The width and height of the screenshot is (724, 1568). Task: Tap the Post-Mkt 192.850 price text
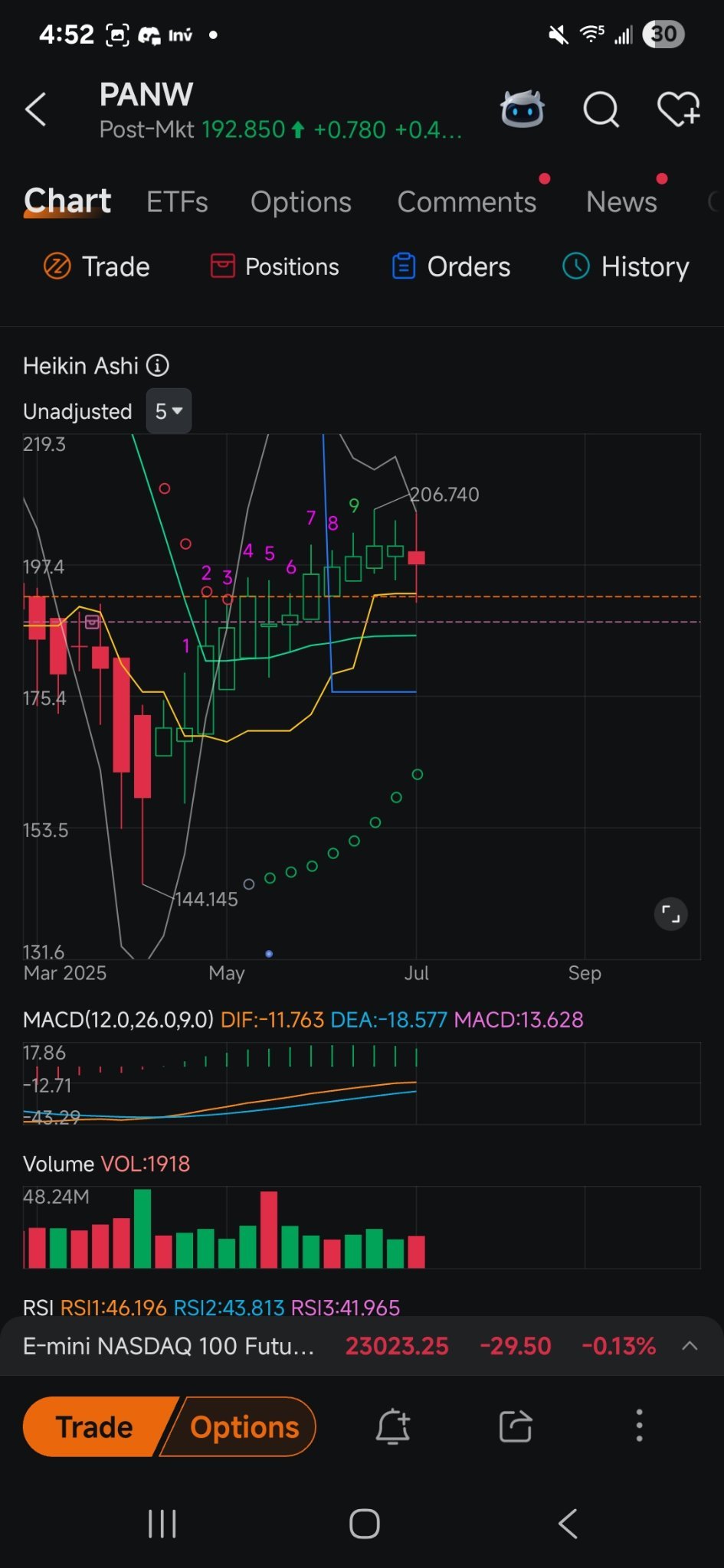pyautogui.click(x=192, y=129)
